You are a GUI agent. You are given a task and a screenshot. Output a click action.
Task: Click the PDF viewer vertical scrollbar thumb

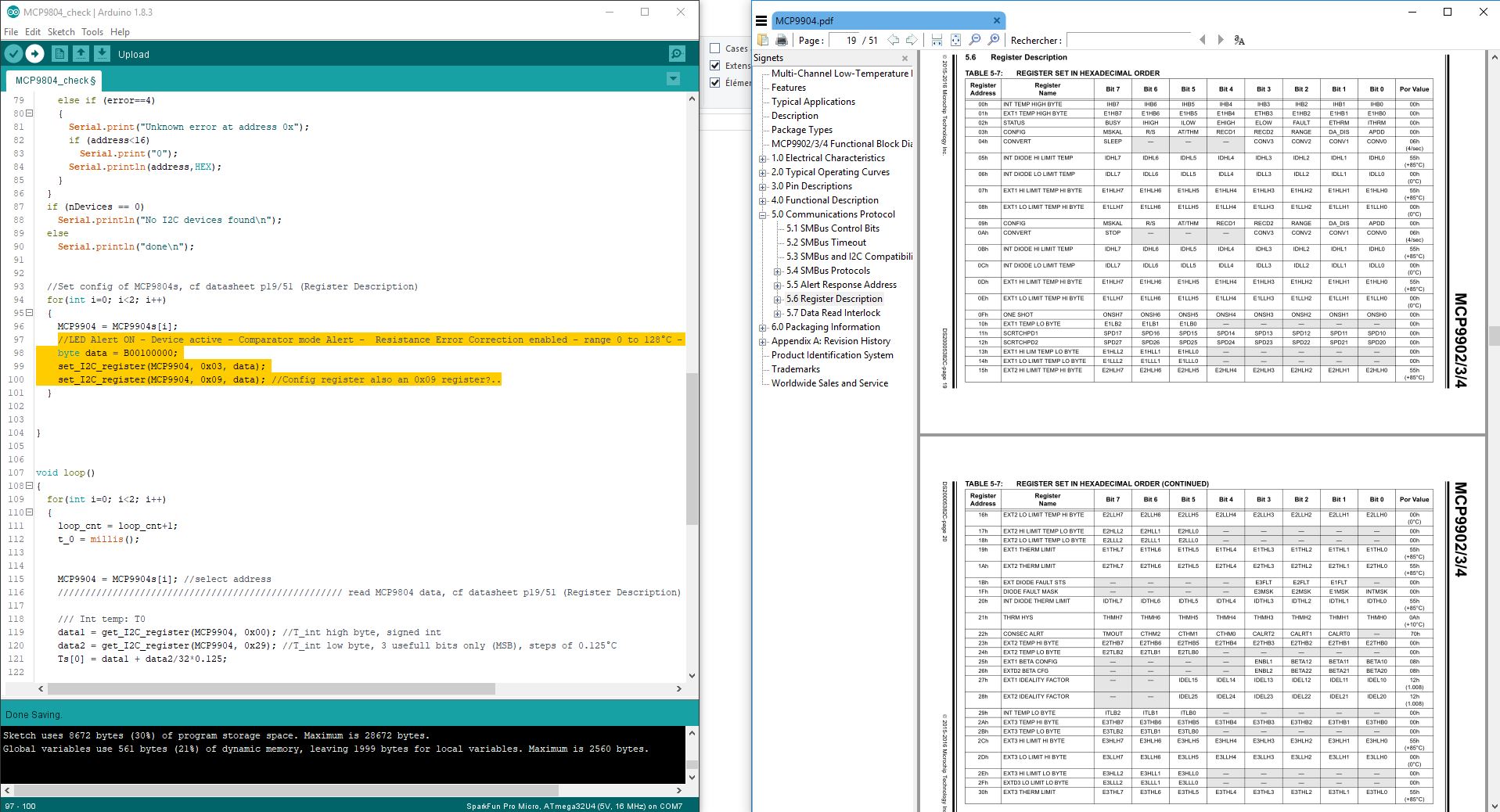point(1494,336)
